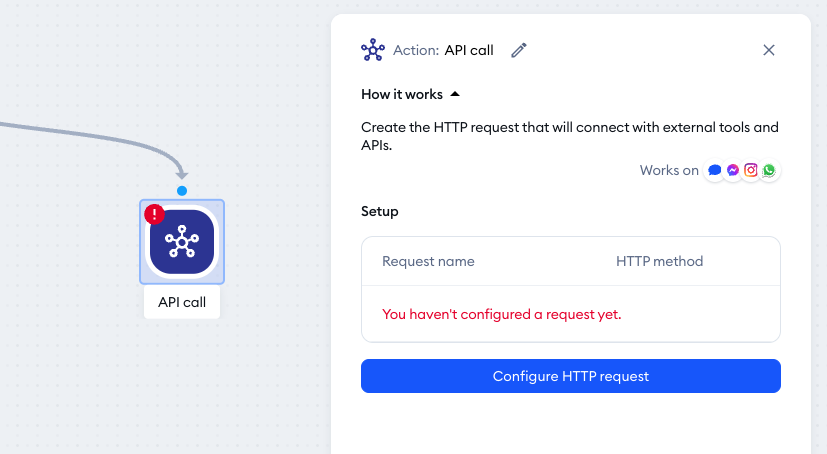The width and height of the screenshot is (827, 454).
Task: Click the Setup section heading
Action: tap(380, 211)
